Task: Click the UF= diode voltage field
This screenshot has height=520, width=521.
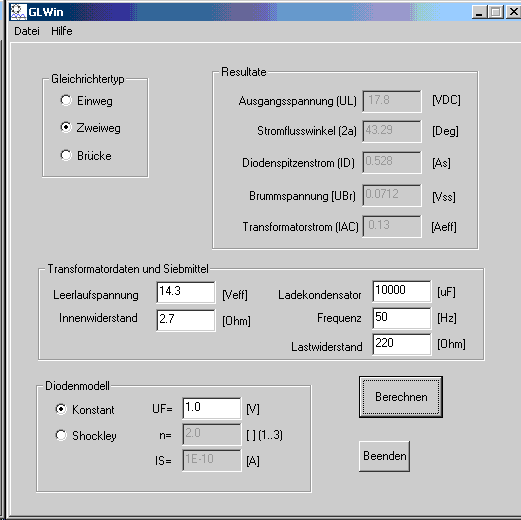Action: (212, 408)
